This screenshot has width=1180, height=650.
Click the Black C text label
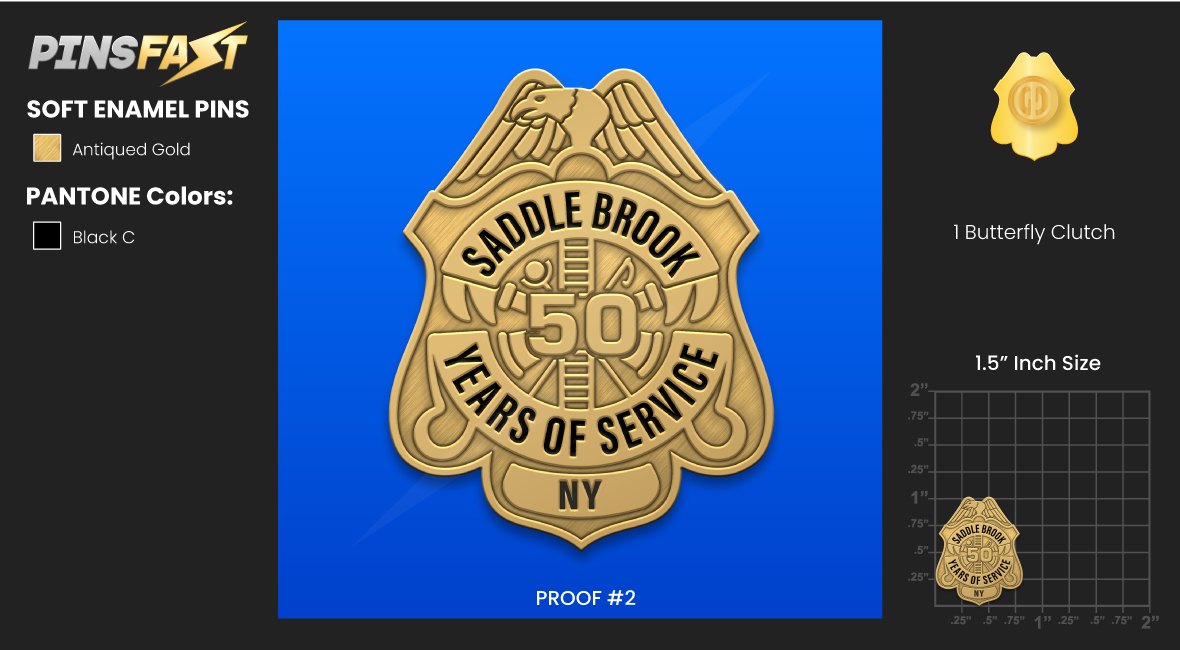[103, 237]
